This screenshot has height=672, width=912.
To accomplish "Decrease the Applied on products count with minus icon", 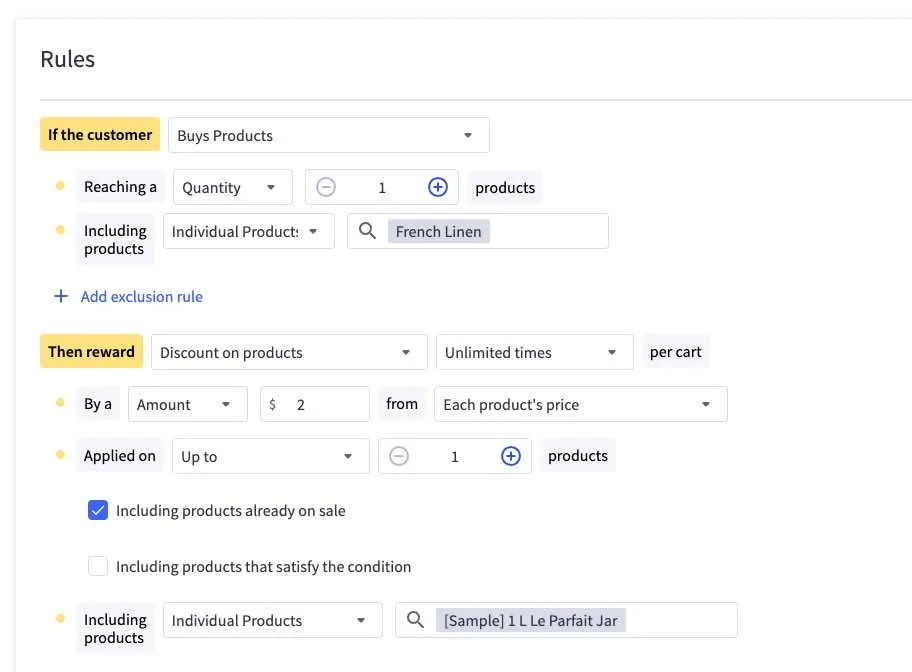I will [x=399, y=455].
